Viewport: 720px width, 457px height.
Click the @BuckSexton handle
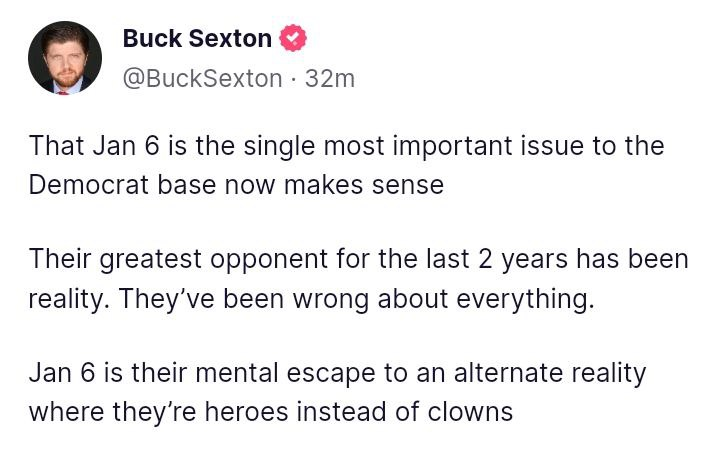tap(202, 78)
